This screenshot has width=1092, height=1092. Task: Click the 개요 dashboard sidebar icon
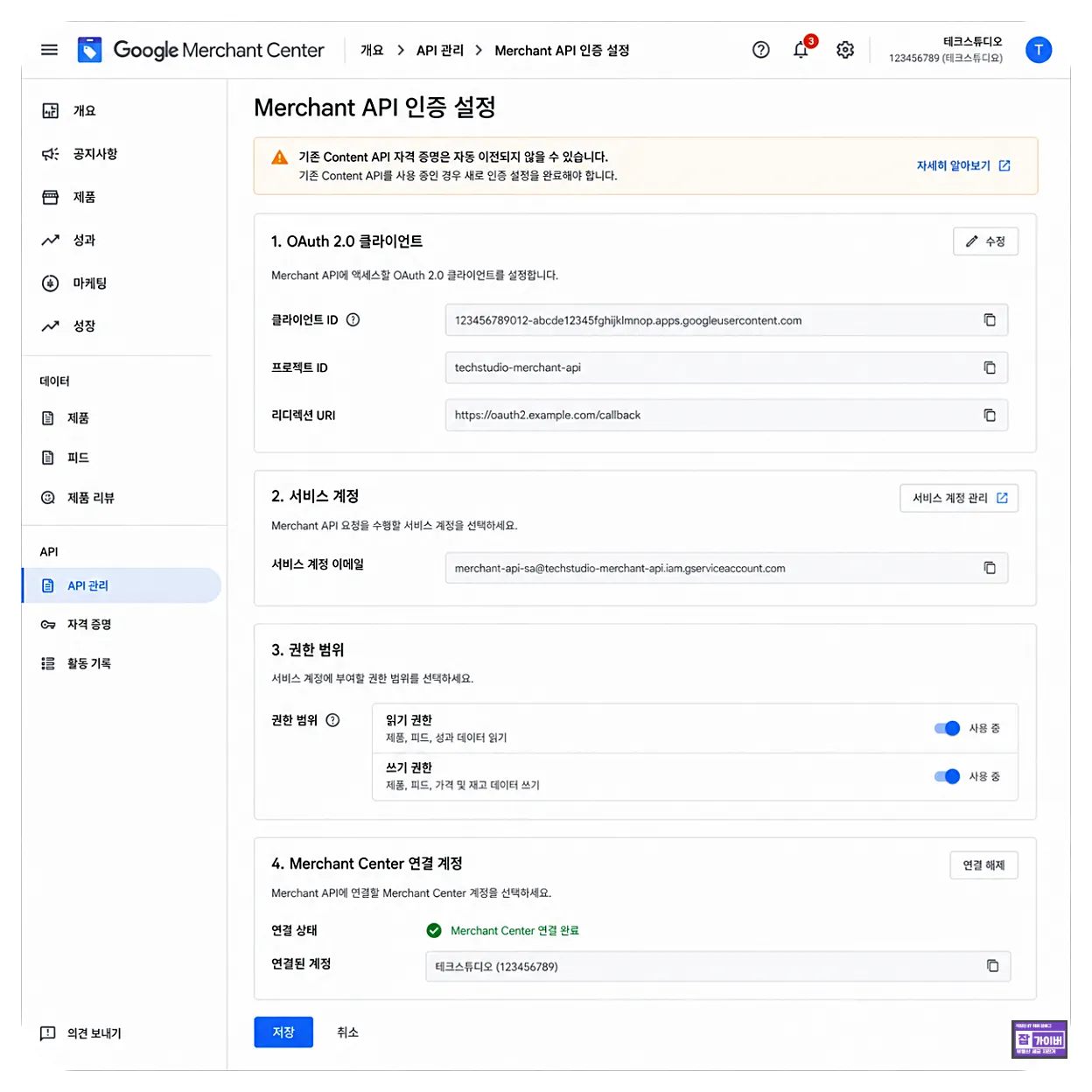51,110
